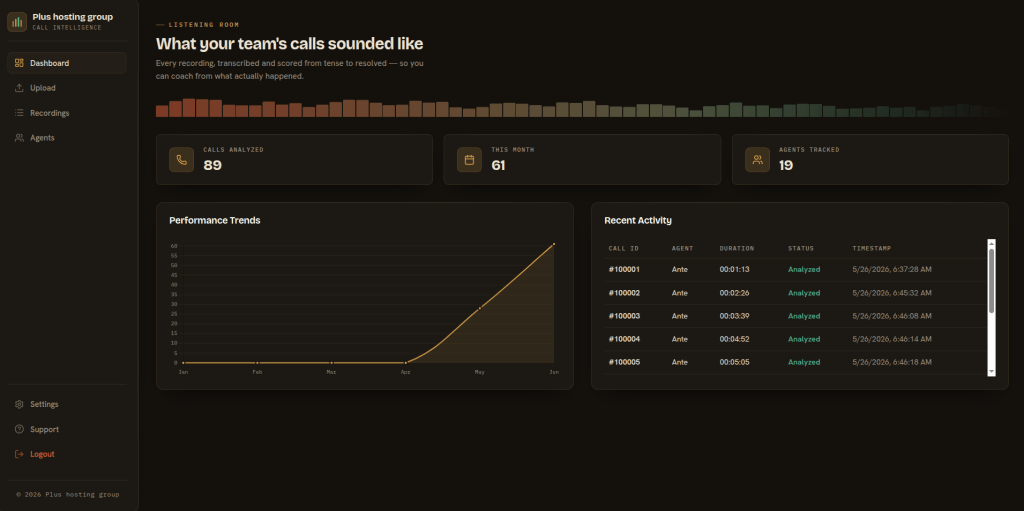
Task: Select call ID #100001
Action: (x=624, y=269)
